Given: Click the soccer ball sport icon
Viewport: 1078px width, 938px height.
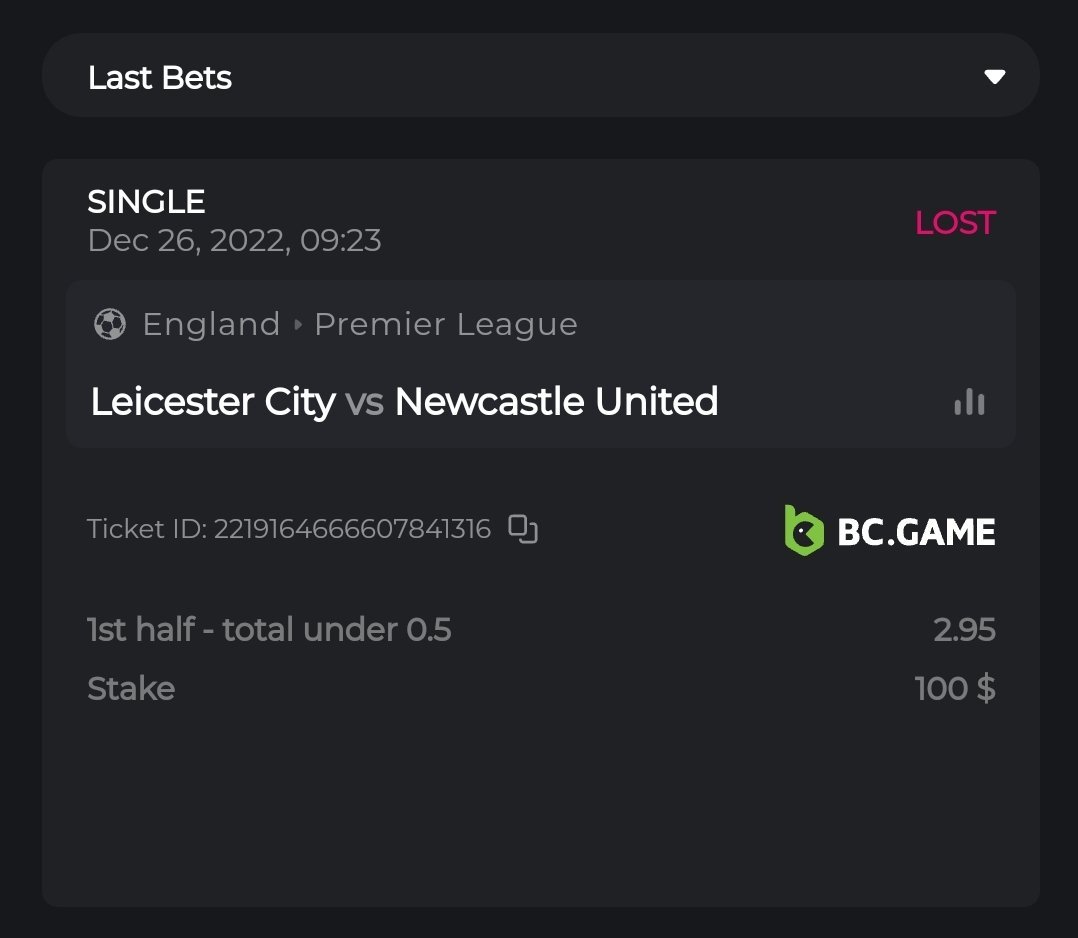Looking at the screenshot, I should [109, 324].
